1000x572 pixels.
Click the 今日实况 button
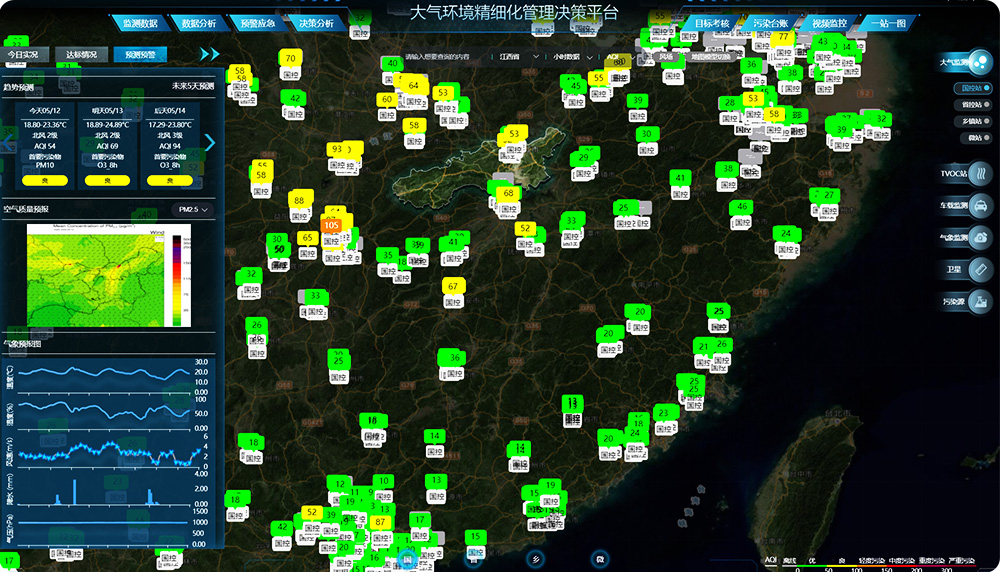coord(24,54)
